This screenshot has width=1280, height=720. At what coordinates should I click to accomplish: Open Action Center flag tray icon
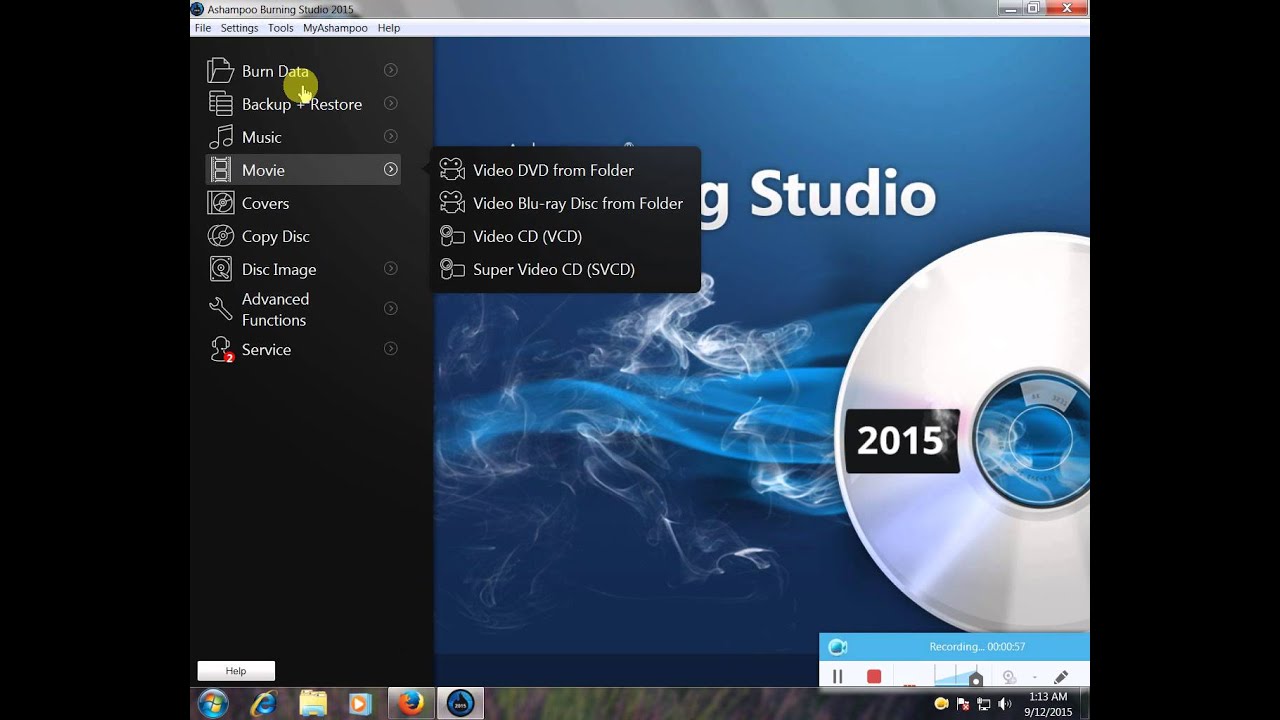pyautogui.click(x=963, y=704)
